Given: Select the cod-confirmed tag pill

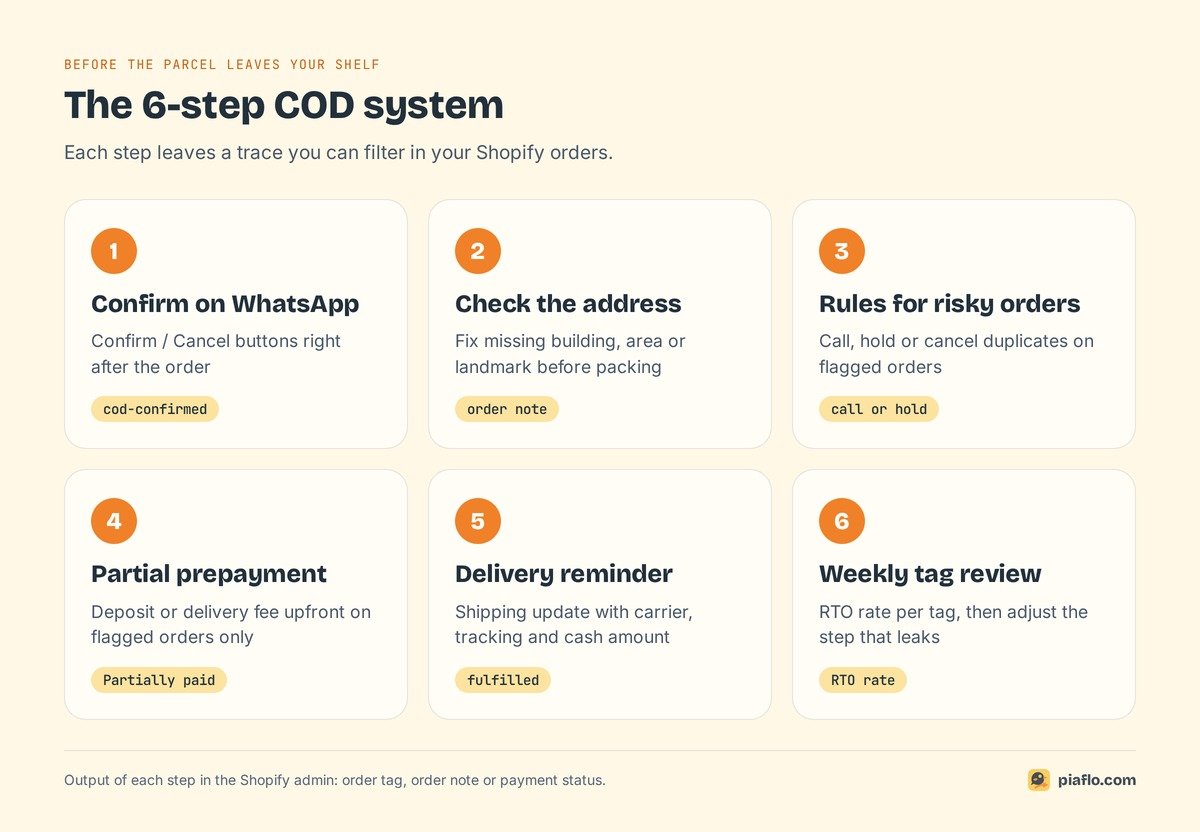Looking at the screenshot, I should pyautogui.click(x=155, y=409).
